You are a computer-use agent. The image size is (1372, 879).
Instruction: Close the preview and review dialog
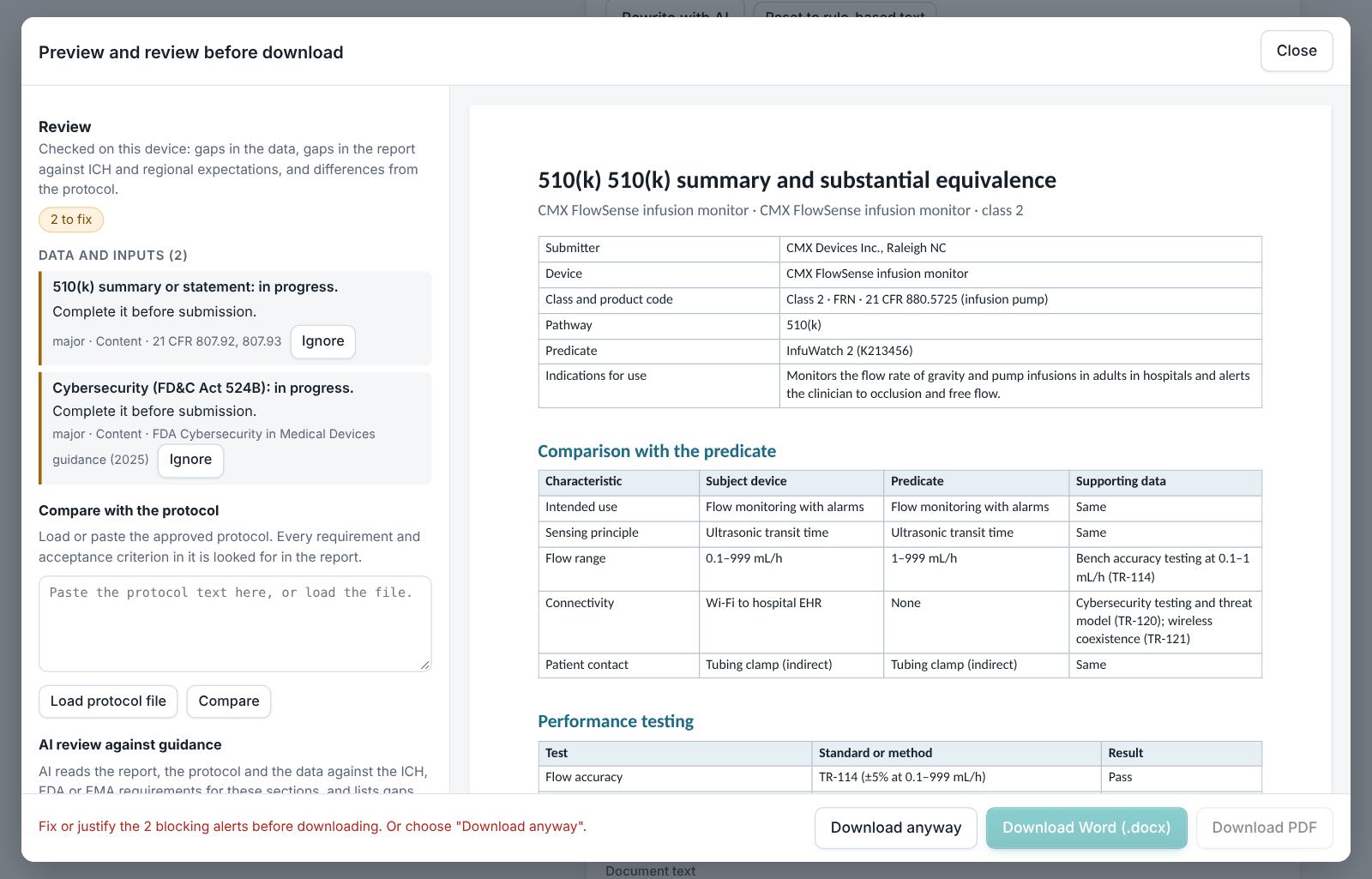[1296, 51]
